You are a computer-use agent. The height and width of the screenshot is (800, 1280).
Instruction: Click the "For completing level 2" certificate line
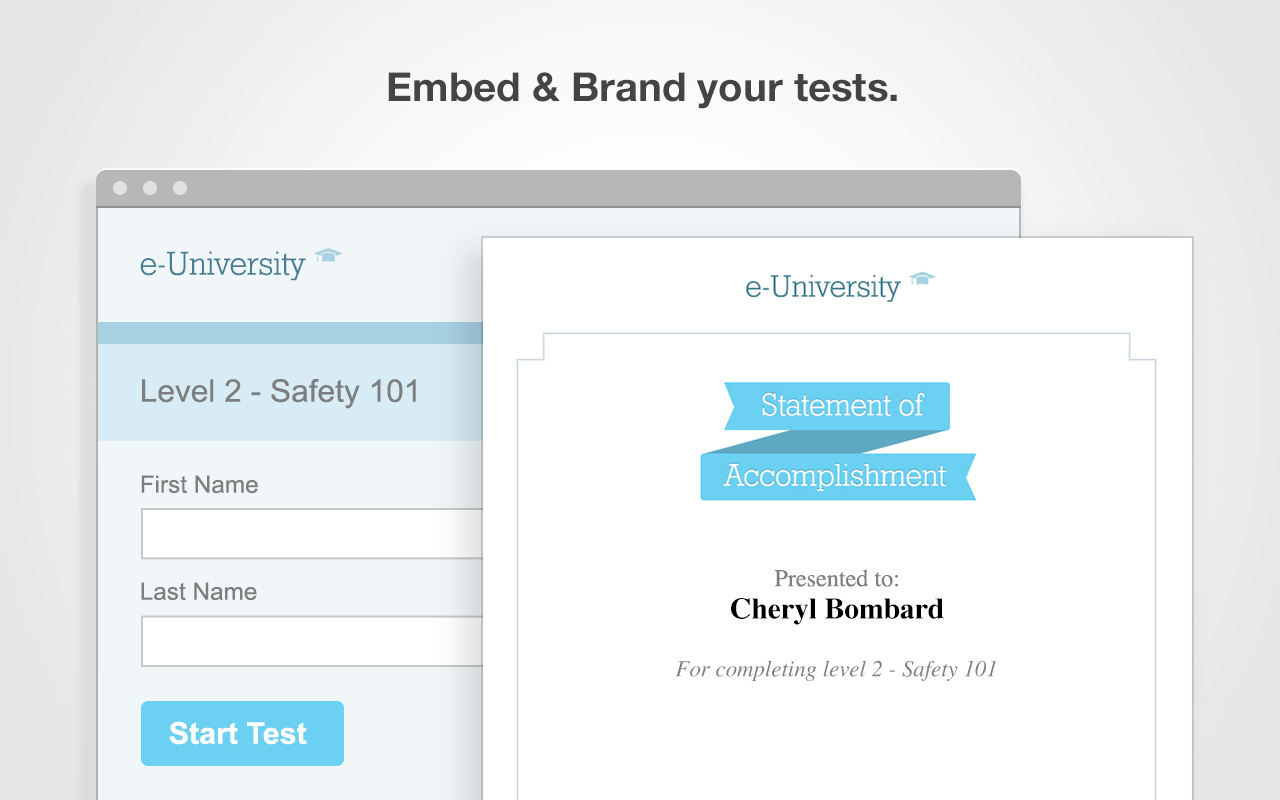(x=836, y=669)
